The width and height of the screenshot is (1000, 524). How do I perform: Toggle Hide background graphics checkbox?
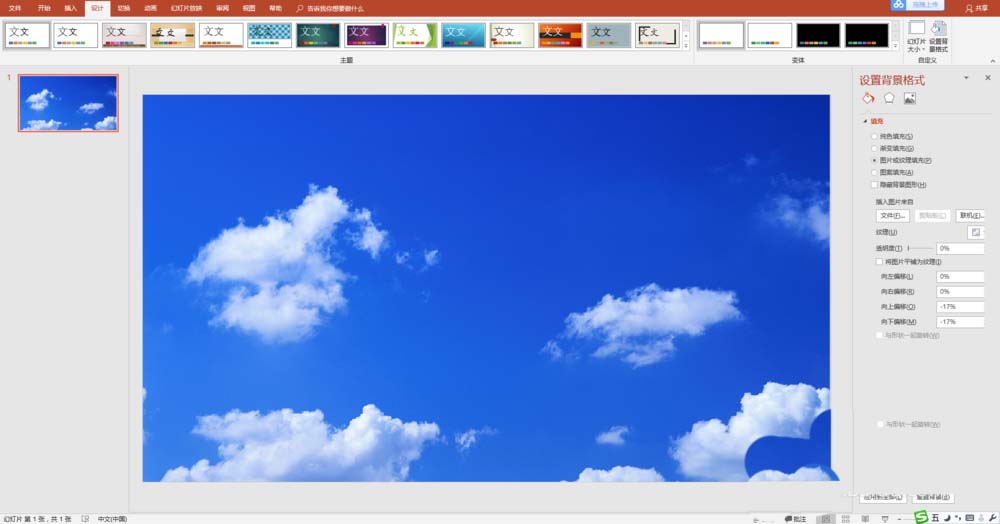point(874,185)
